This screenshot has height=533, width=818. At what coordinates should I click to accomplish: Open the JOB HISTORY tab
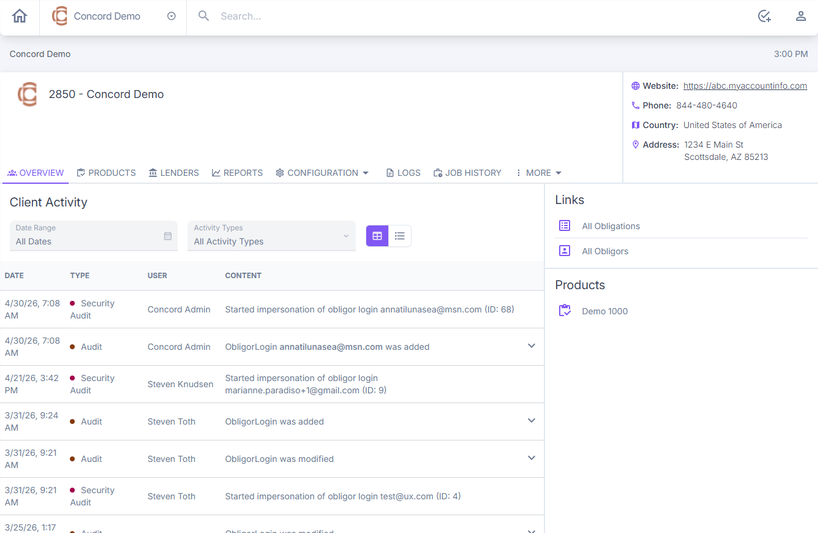pyautogui.click(x=467, y=173)
